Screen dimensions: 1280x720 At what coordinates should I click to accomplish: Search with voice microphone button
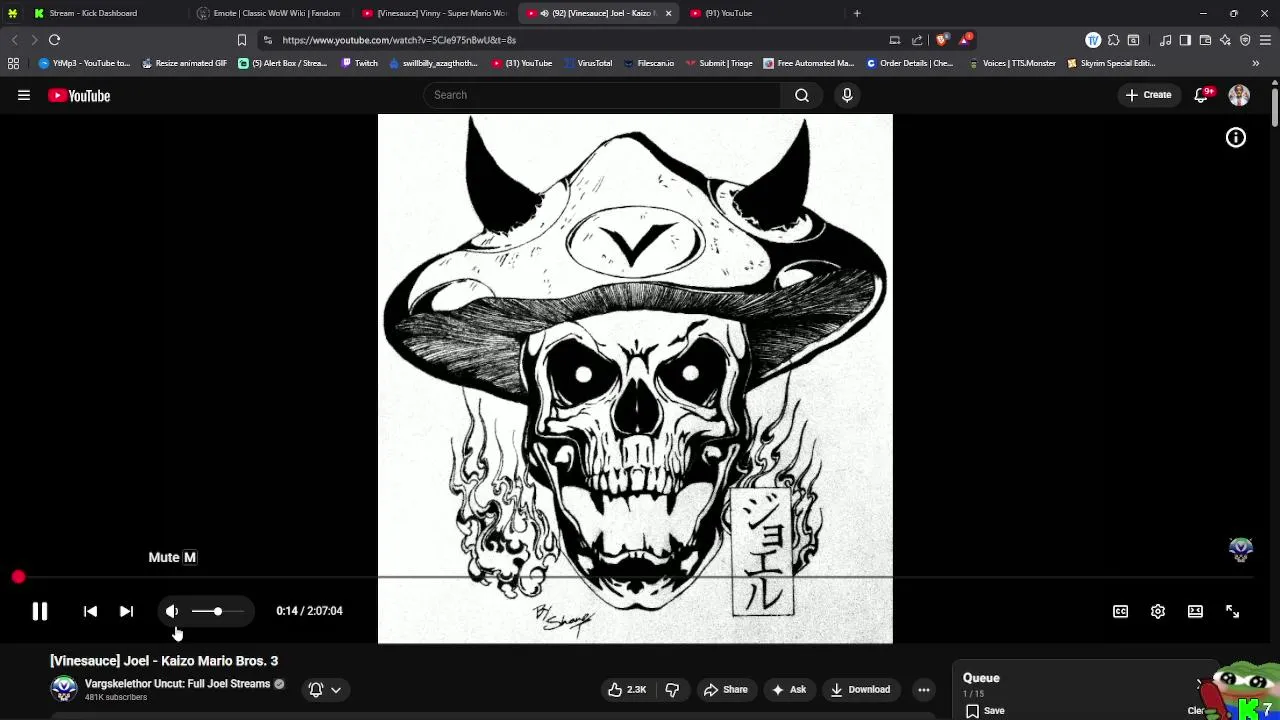coord(847,95)
